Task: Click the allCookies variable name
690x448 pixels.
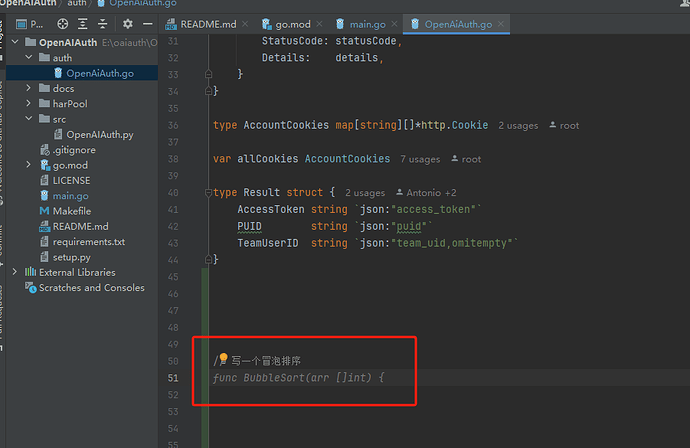Action: pos(268,159)
